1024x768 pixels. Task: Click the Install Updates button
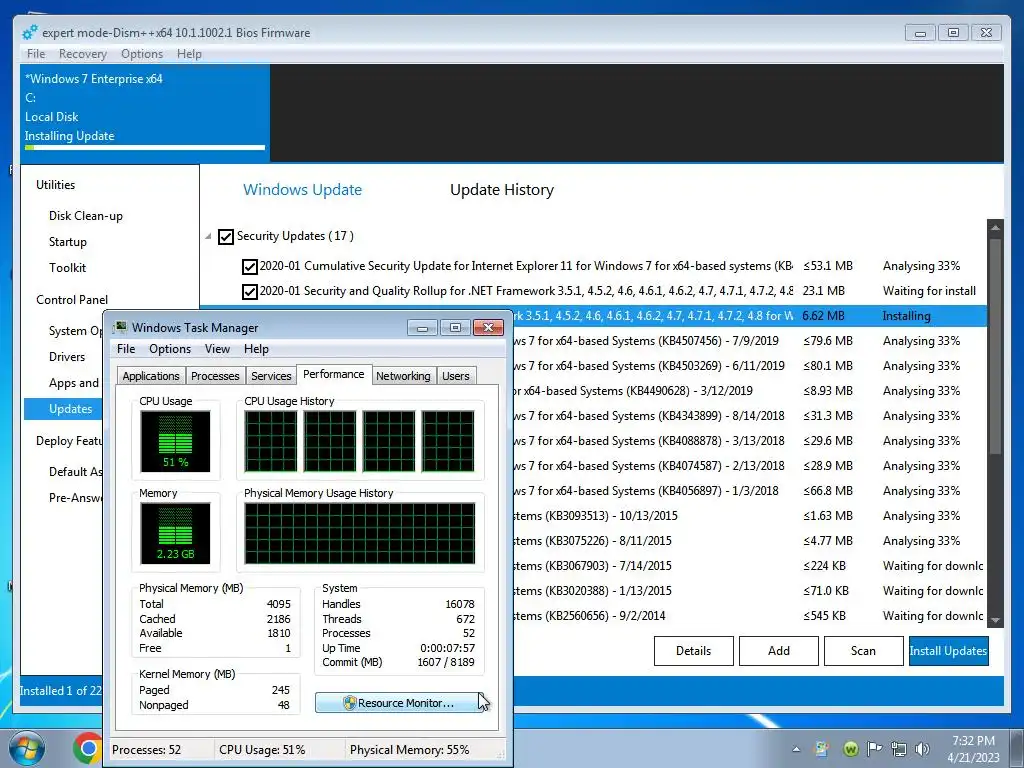pyautogui.click(x=948, y=650)
